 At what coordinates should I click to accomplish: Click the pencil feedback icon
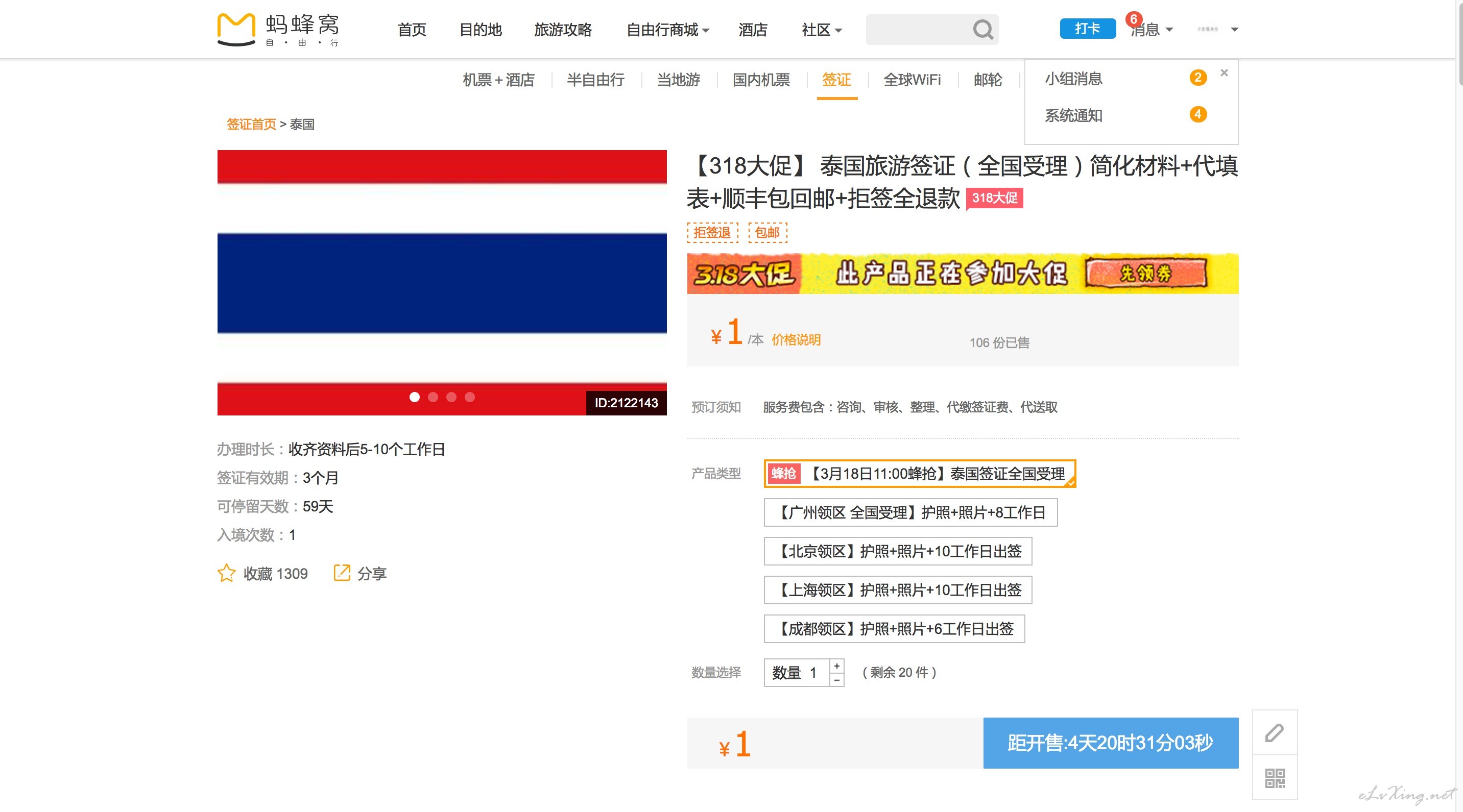pyautogui.click(x=1274, y=732)
